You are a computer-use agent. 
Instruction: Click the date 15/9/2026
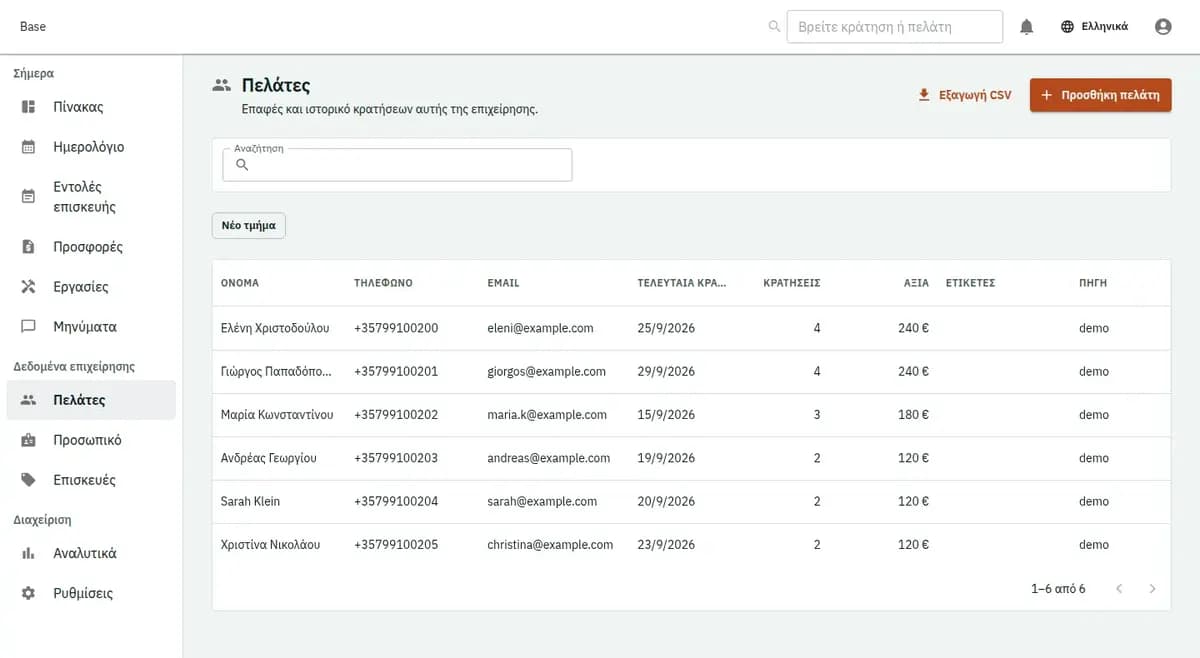click(666, 415)
